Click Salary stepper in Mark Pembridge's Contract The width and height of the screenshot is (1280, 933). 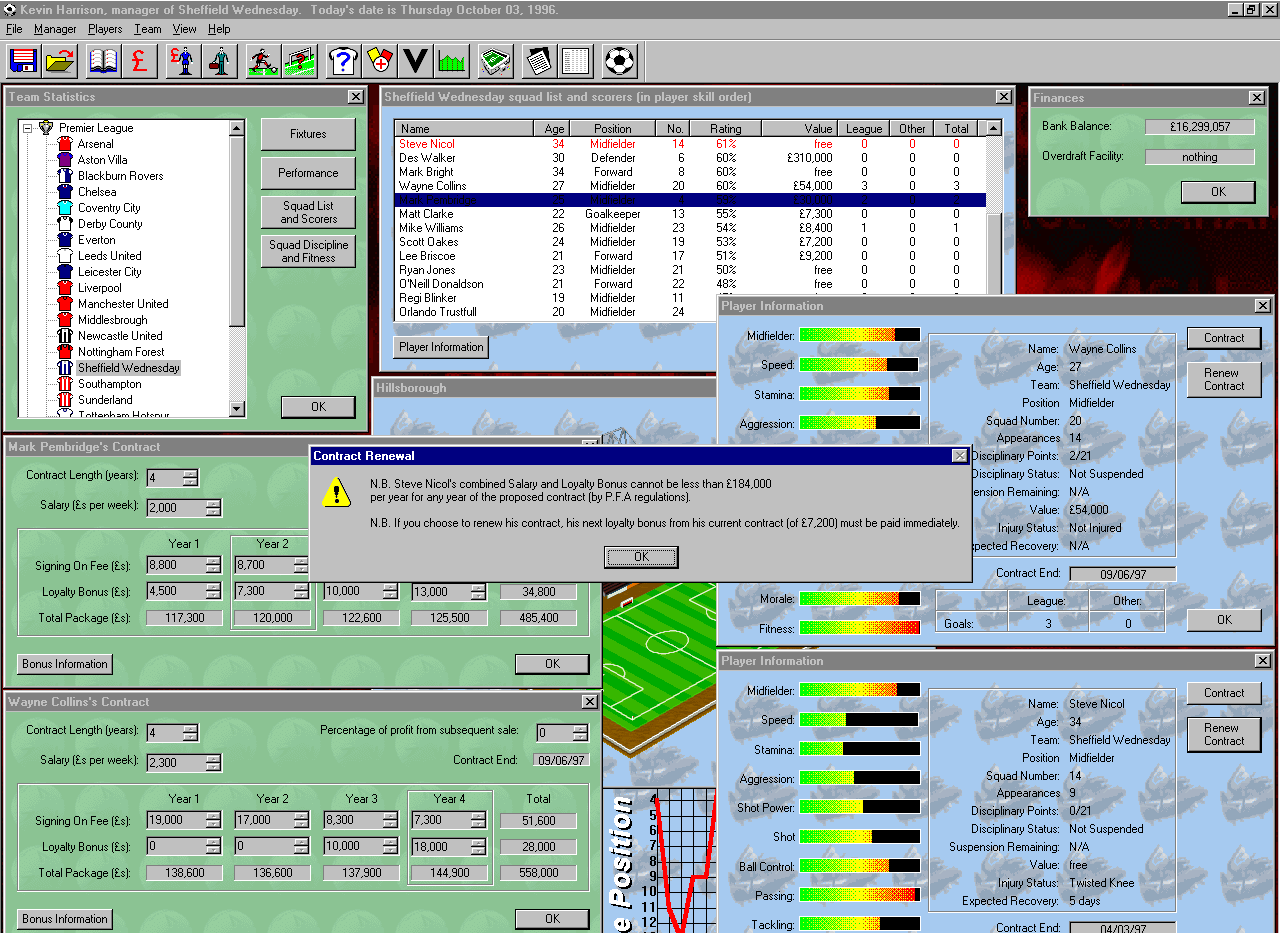213,507
